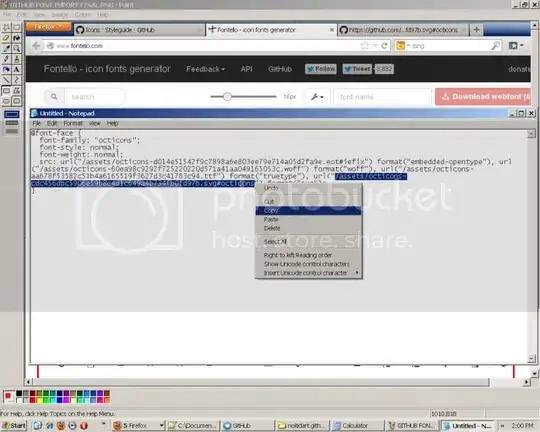Click the bookmark star in address bar

364,45
